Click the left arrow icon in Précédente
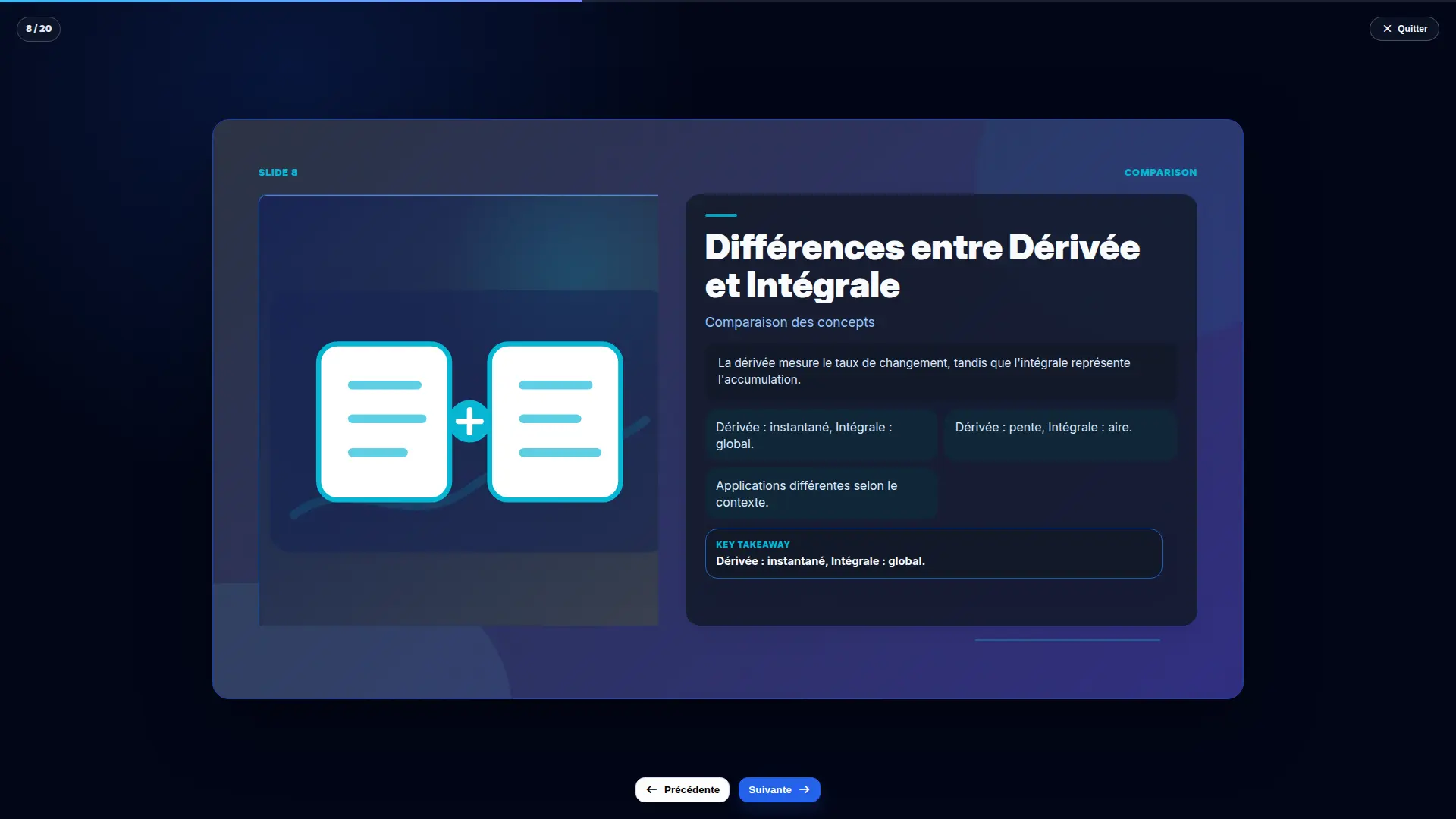The height and width of the screenshot is (819, 1456). click(x=651, y=789)
